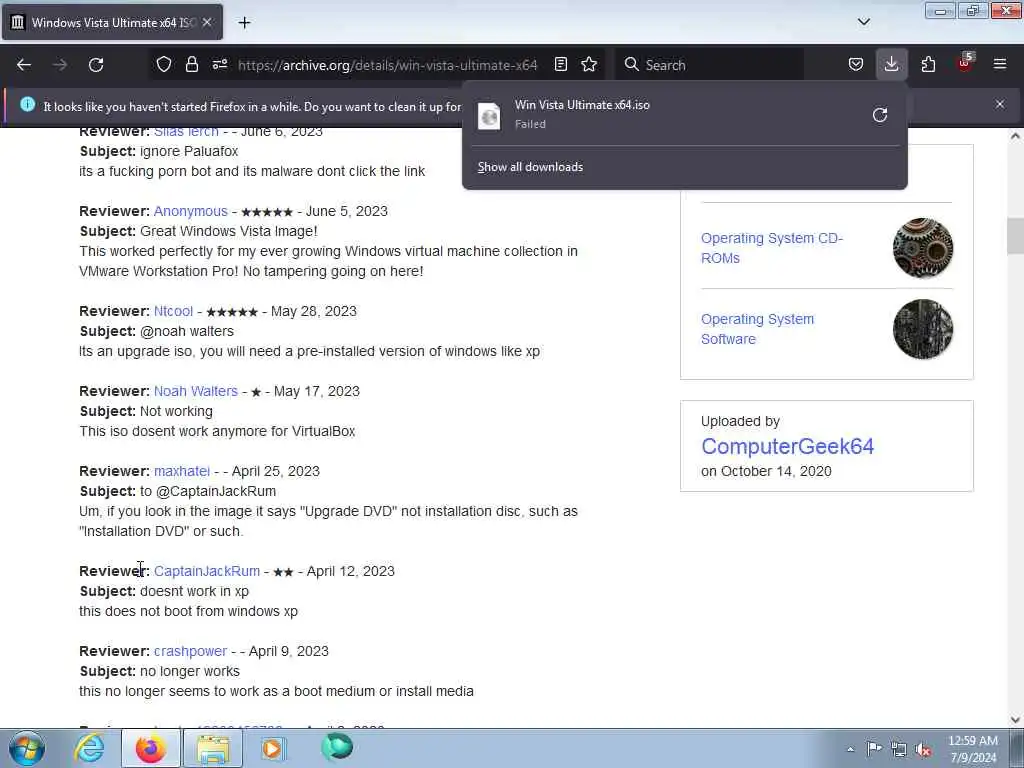Toggle reader view icon
The height and width of the screenshot is (768, 1024).
point(560,65)
